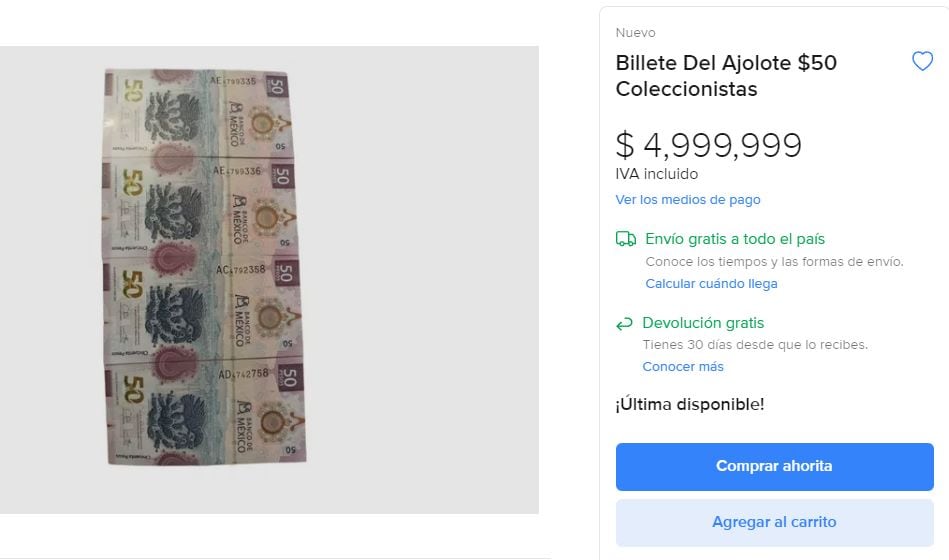Select 'Envío gratis a todo el país' text
Viewport: 949px width, 560px height.
(735, 239)
